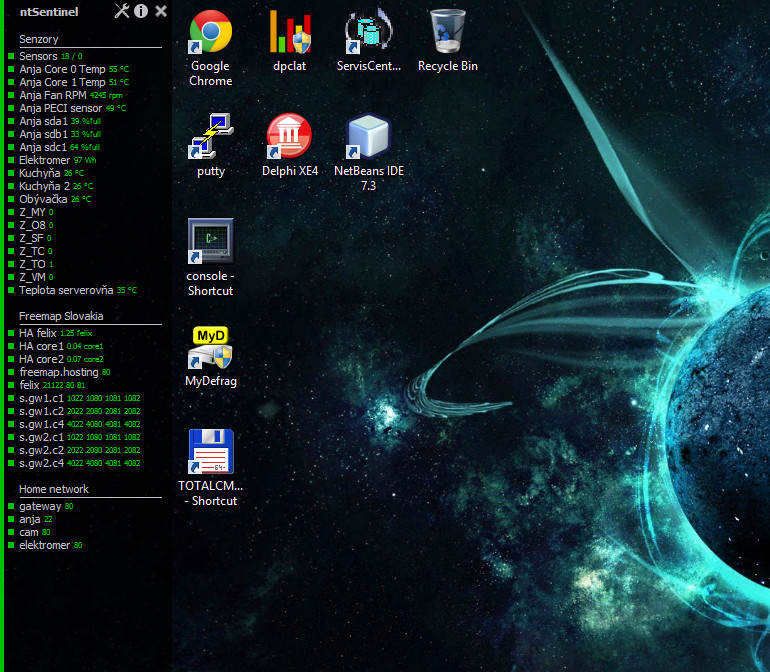The width and height of the screenshot is (770, 672).
Task: Select the console - Shortcut icon
Action: coord(211,258)
